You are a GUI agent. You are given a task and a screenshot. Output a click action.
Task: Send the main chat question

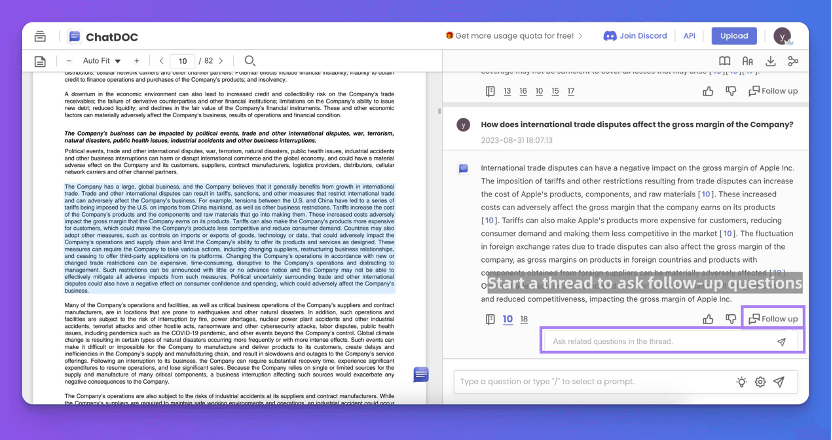(779, 381)
